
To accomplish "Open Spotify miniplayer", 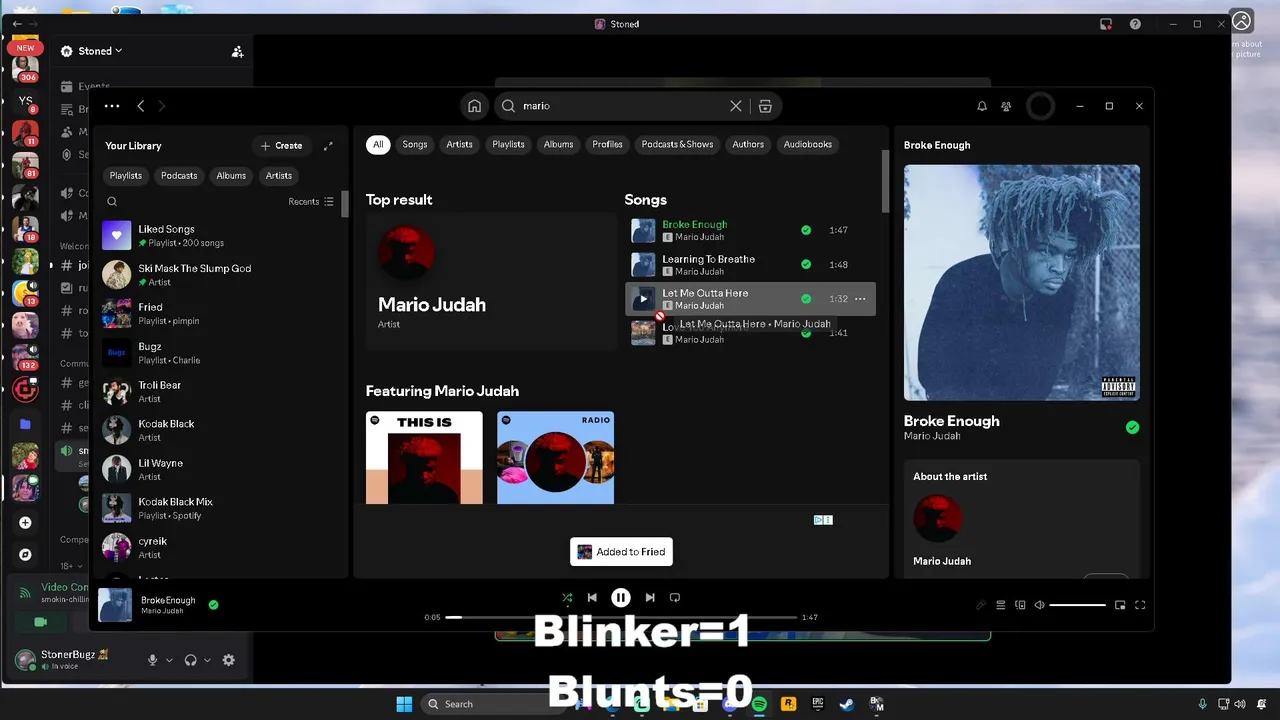I will [1120, 605].
